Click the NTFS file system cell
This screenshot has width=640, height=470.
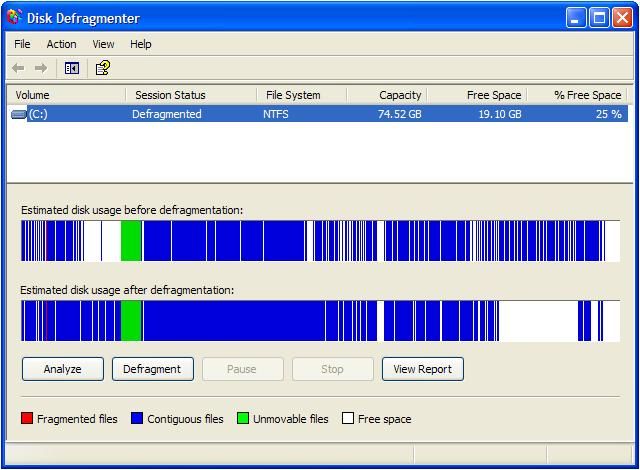[x=276, y=114]
